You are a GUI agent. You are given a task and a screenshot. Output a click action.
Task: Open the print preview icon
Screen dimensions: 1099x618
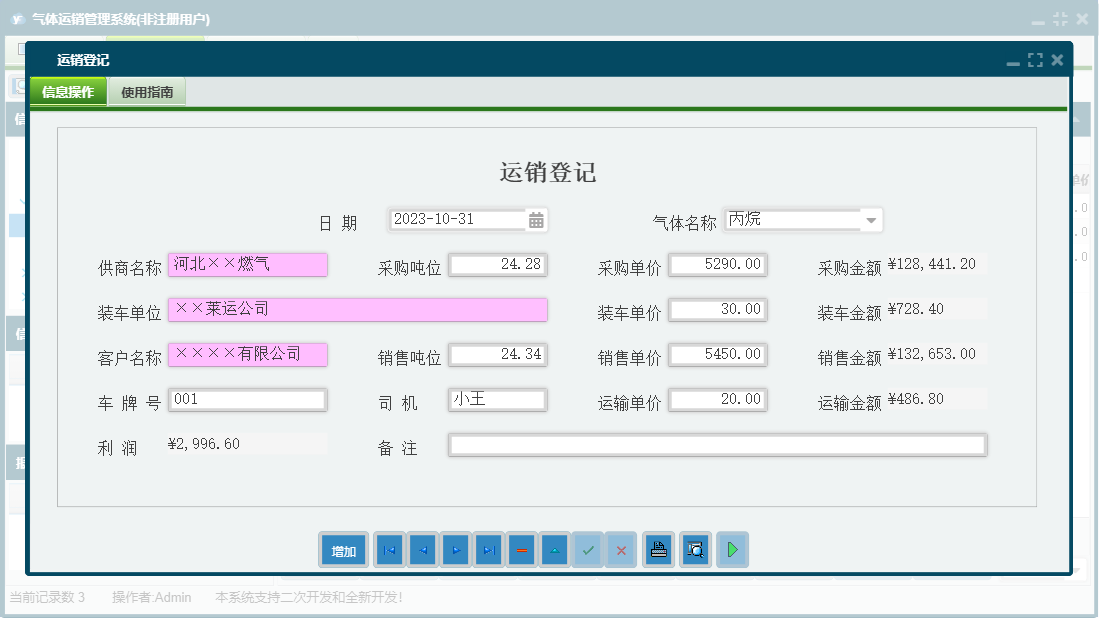point(695,549)
